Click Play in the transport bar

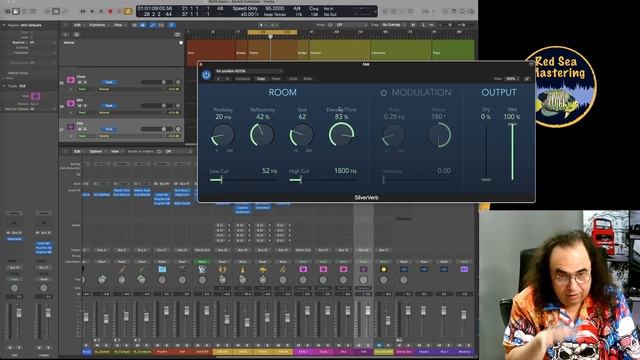coord(92,11)
